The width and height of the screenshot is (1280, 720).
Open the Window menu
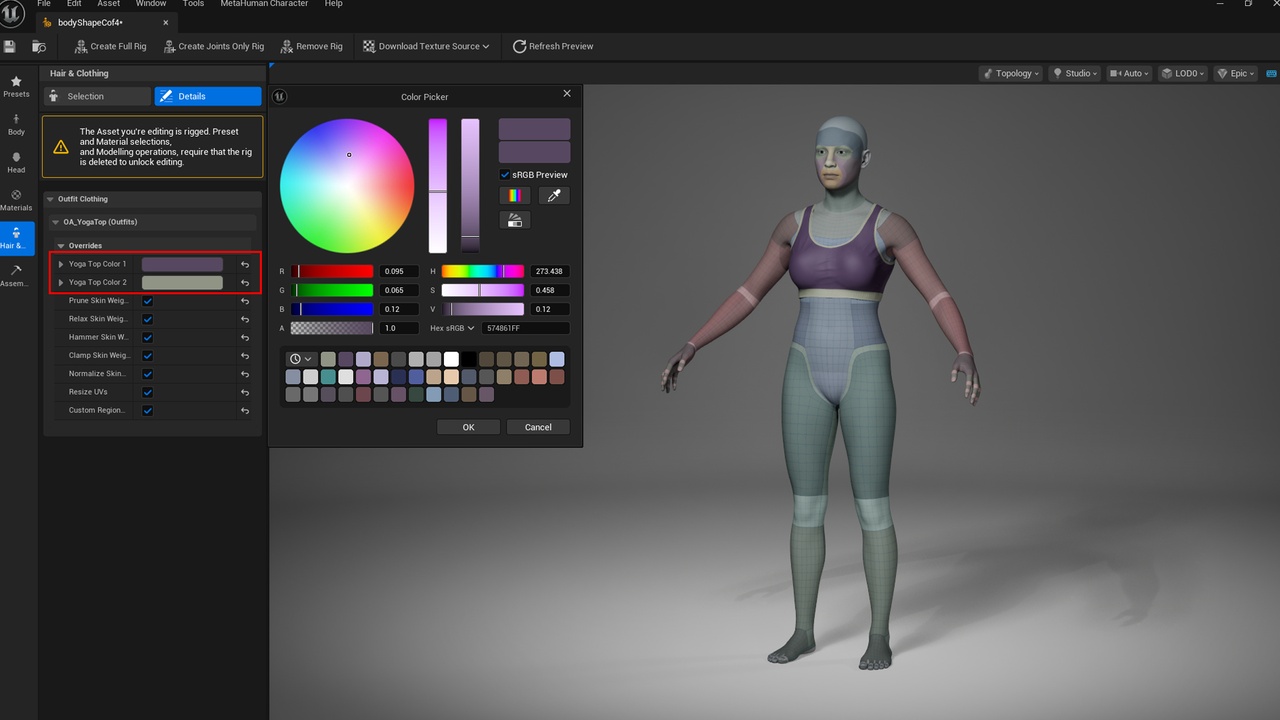[151, 4]
